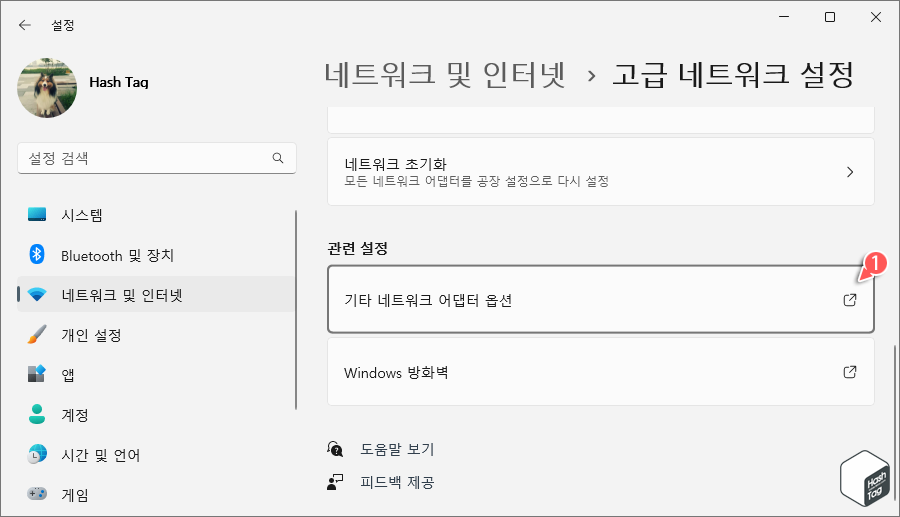
Task: Select the 시간 및 언어 globe clock icon
Action: click(x=37, y=454)
